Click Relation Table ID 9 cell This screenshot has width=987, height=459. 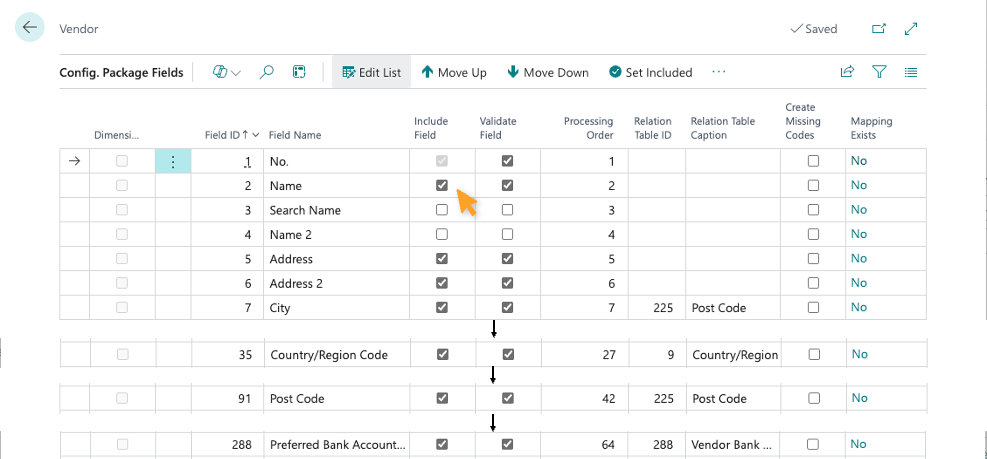tap(657, 355)
